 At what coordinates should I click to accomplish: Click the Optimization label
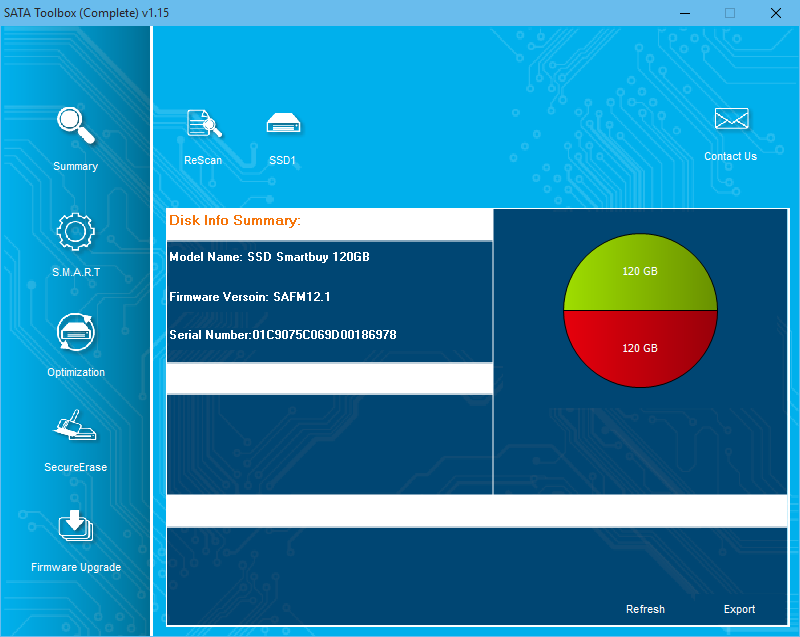[x=76, y=372]
